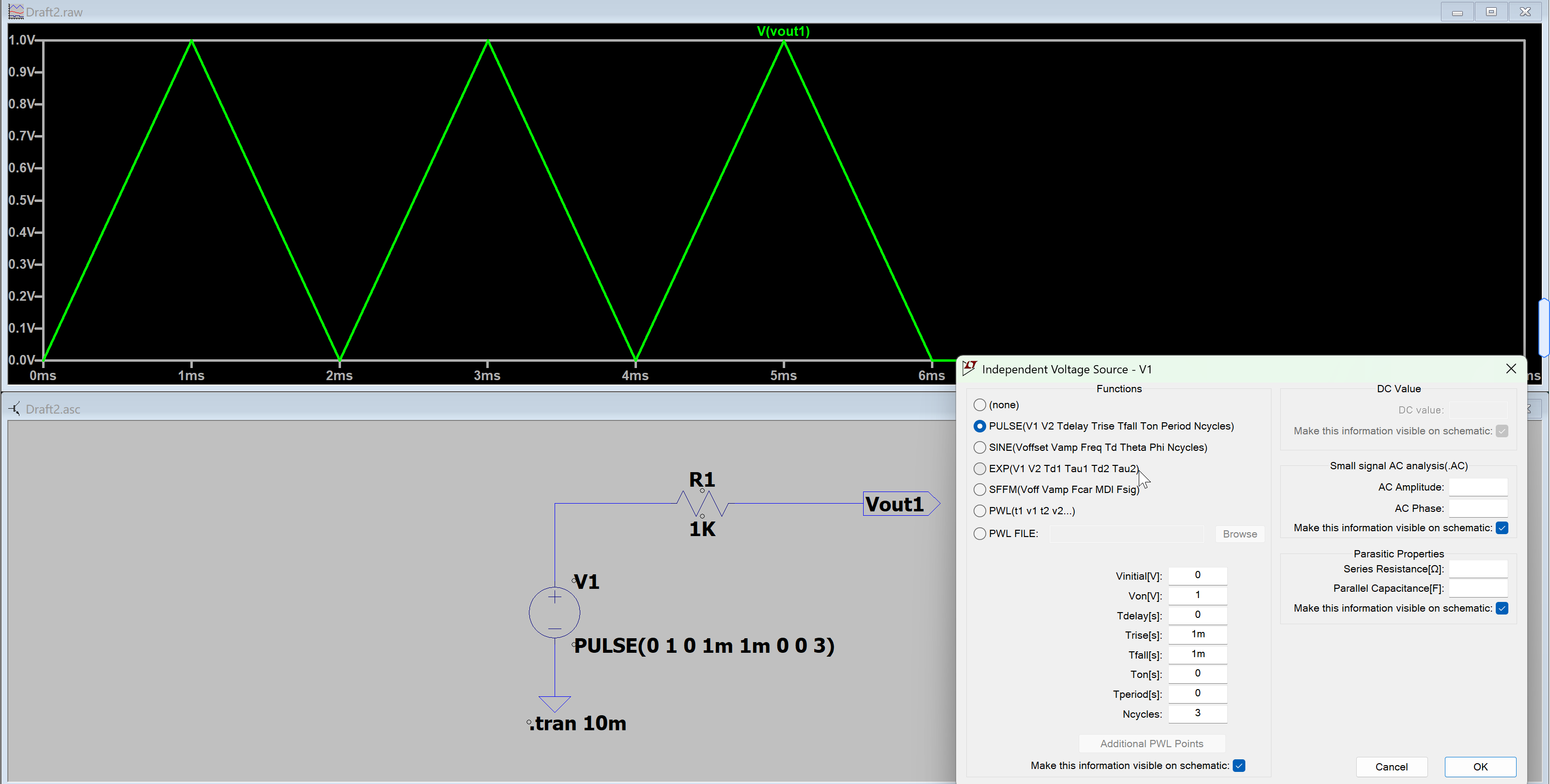
Task: Uncheck AC info visible on schematic checkbox
Action: coord(1502,528)
